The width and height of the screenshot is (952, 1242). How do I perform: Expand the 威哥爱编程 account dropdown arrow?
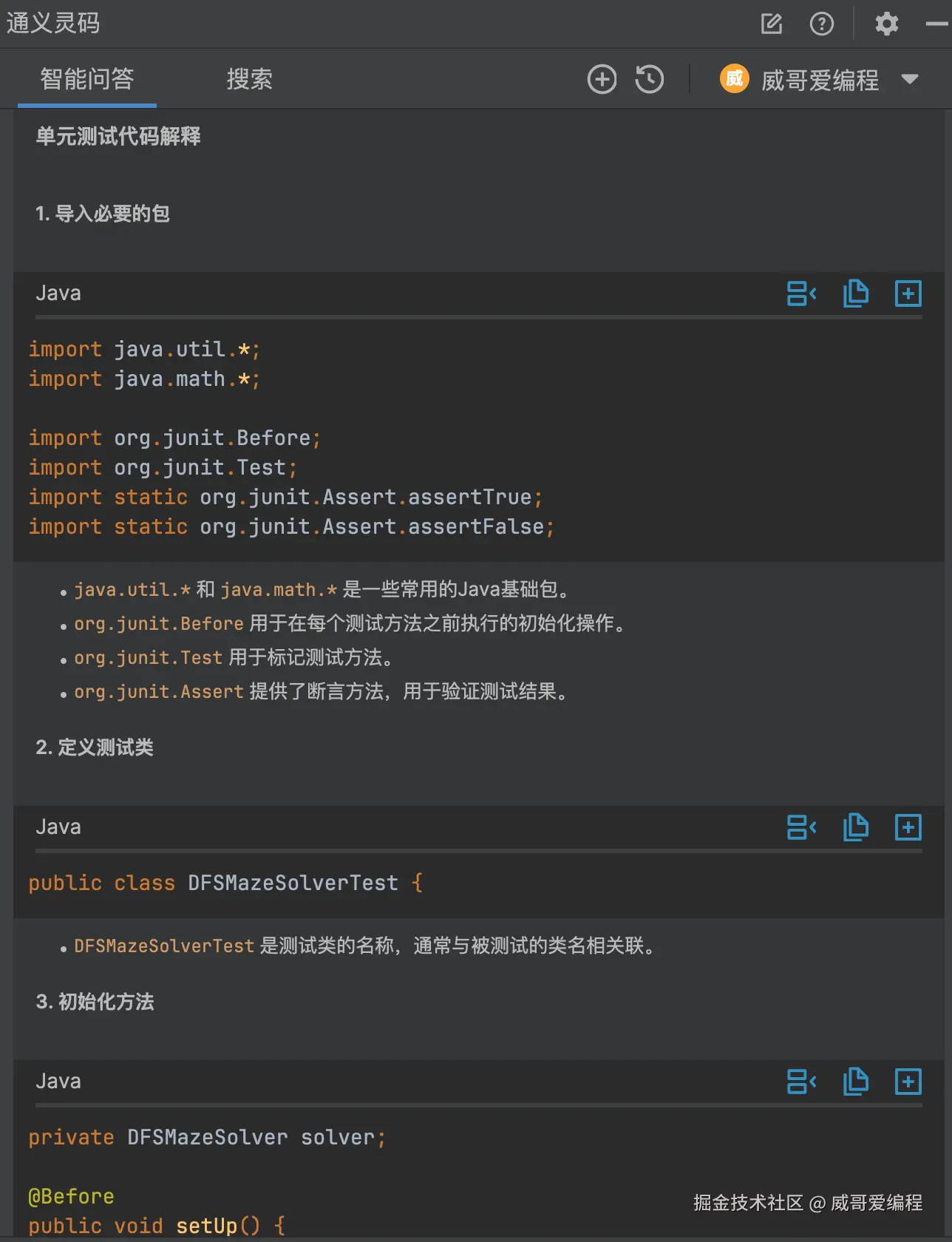click(x=910, y=79)
